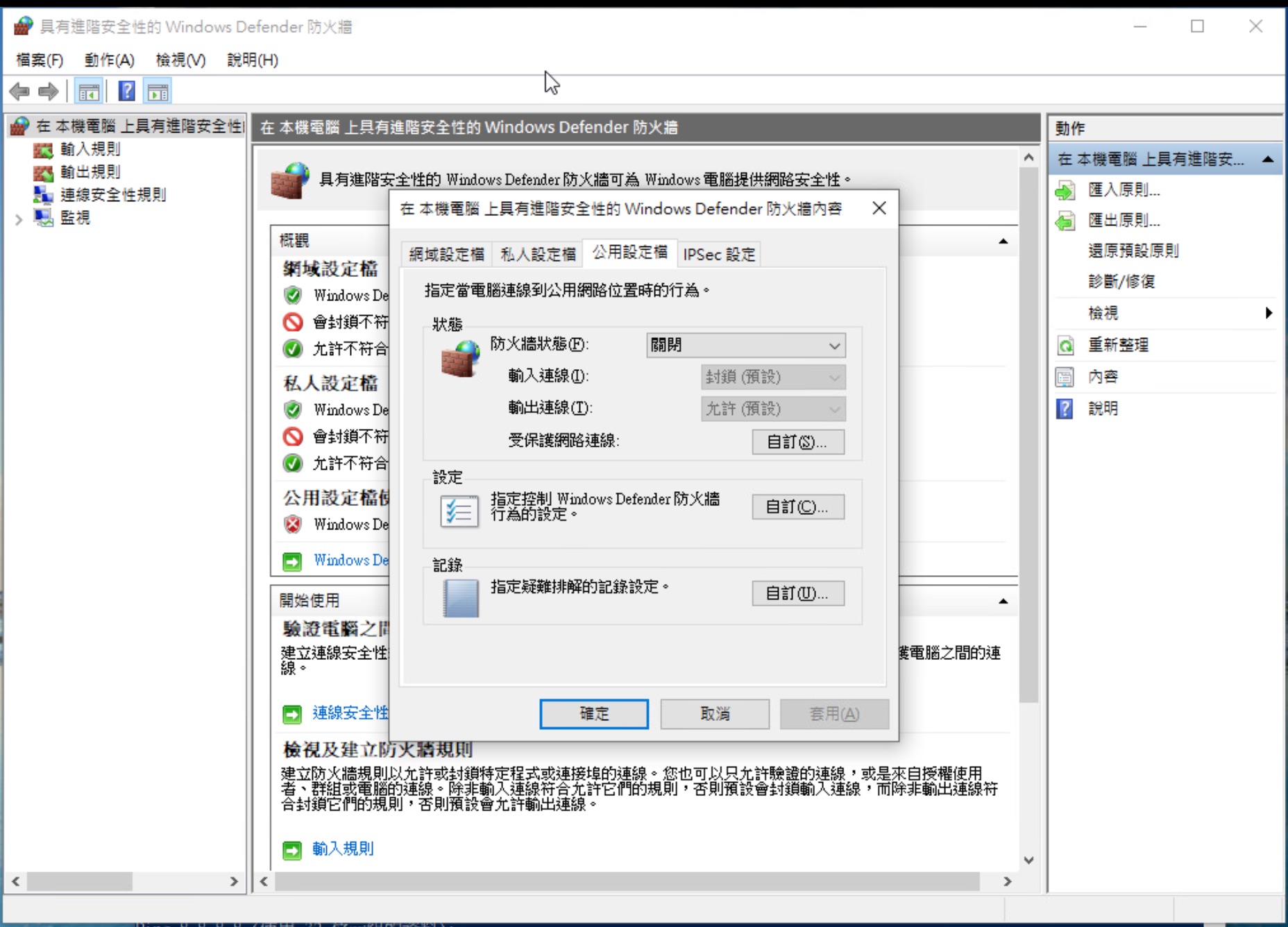Collapse the 開始使用 section arrow
The image size is (1288, 927).
pos(1003,601)
